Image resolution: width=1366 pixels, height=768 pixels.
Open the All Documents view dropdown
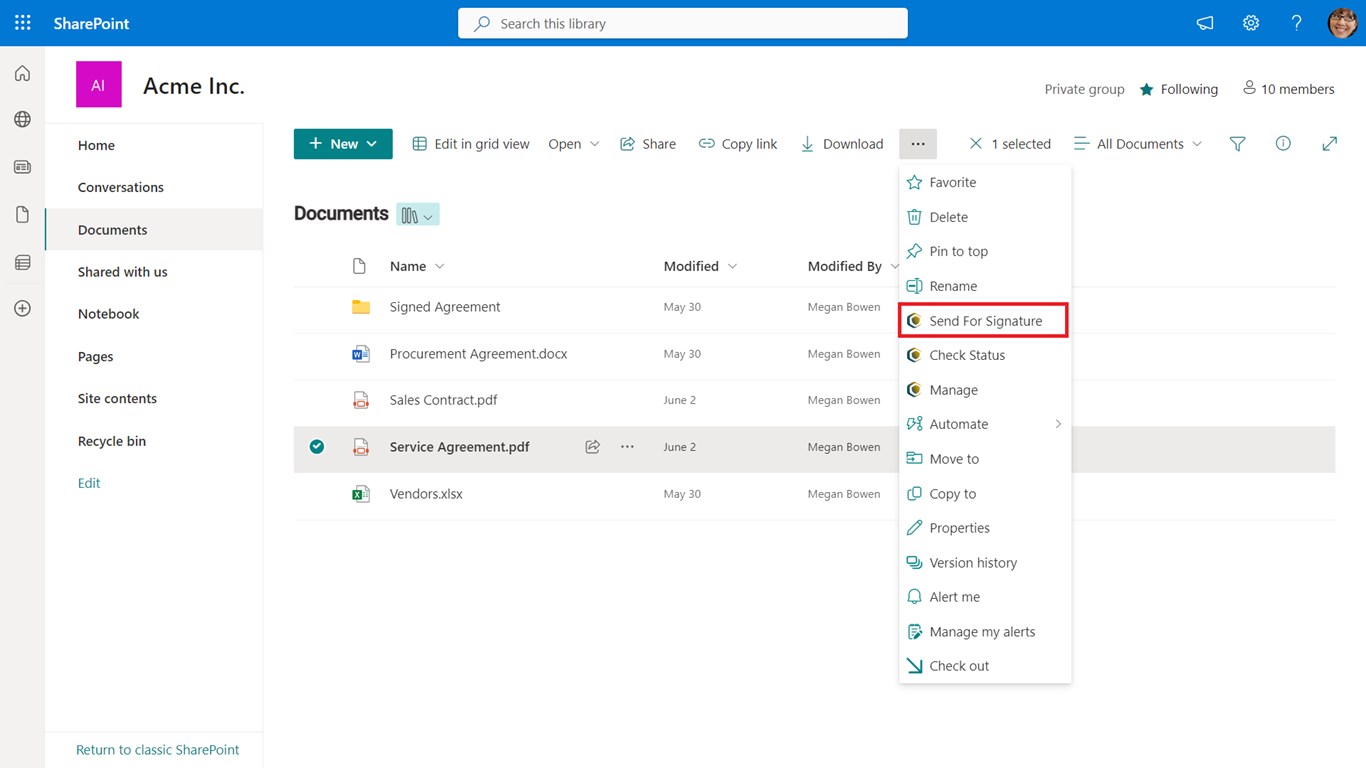pyautogui.click(x=1138, y=144)
